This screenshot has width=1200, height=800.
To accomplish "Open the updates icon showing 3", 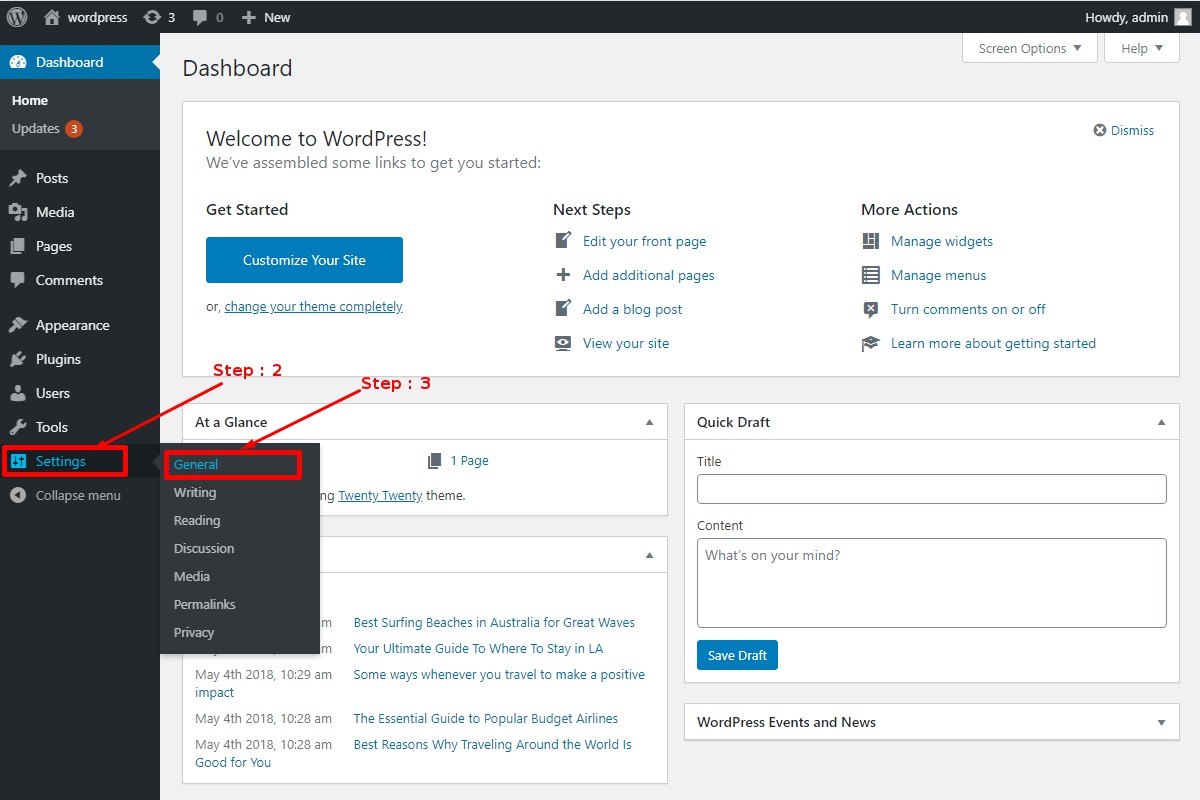I will [152, 17].
